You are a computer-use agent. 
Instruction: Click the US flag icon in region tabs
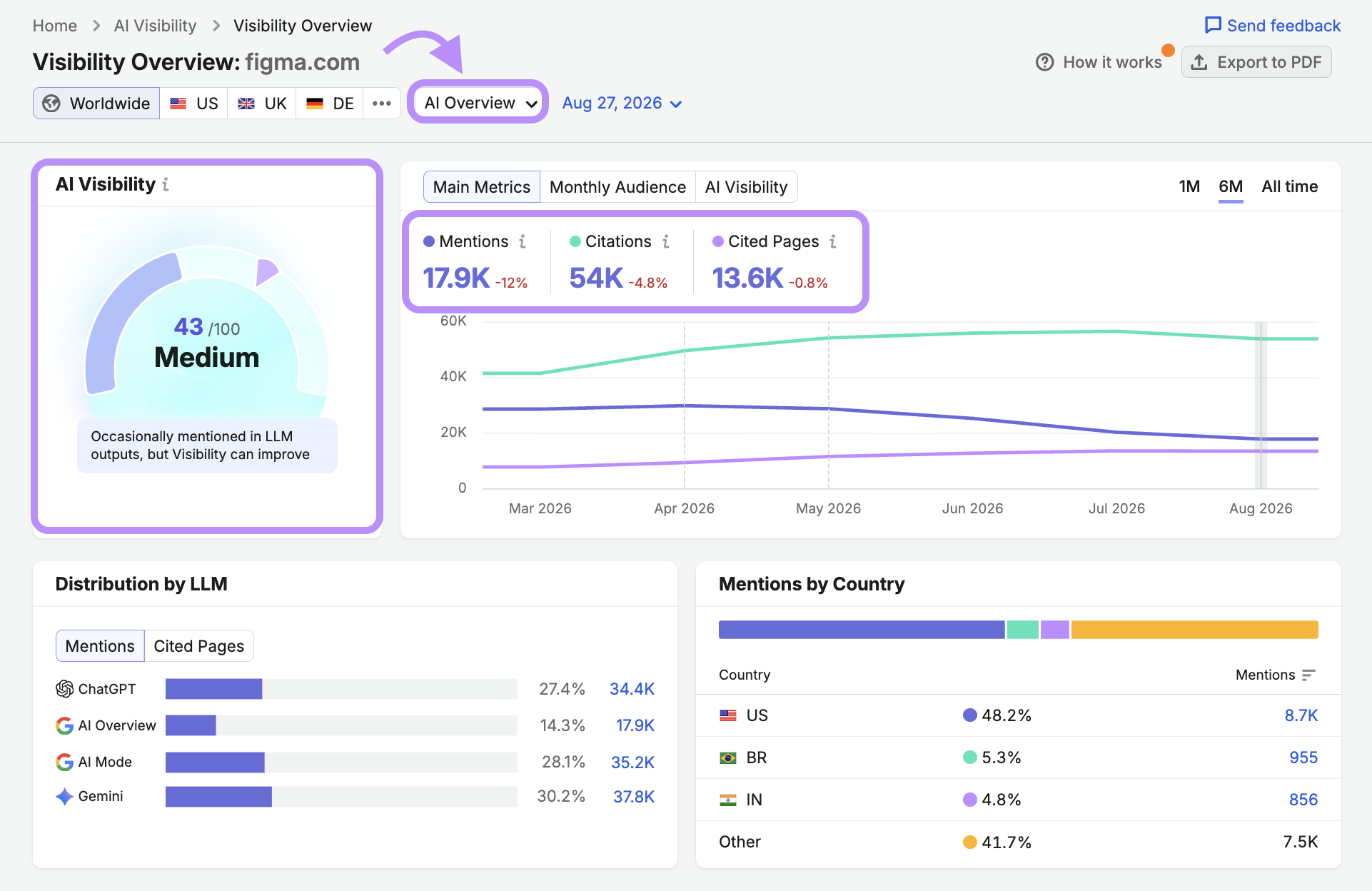(x=178, y=104)
